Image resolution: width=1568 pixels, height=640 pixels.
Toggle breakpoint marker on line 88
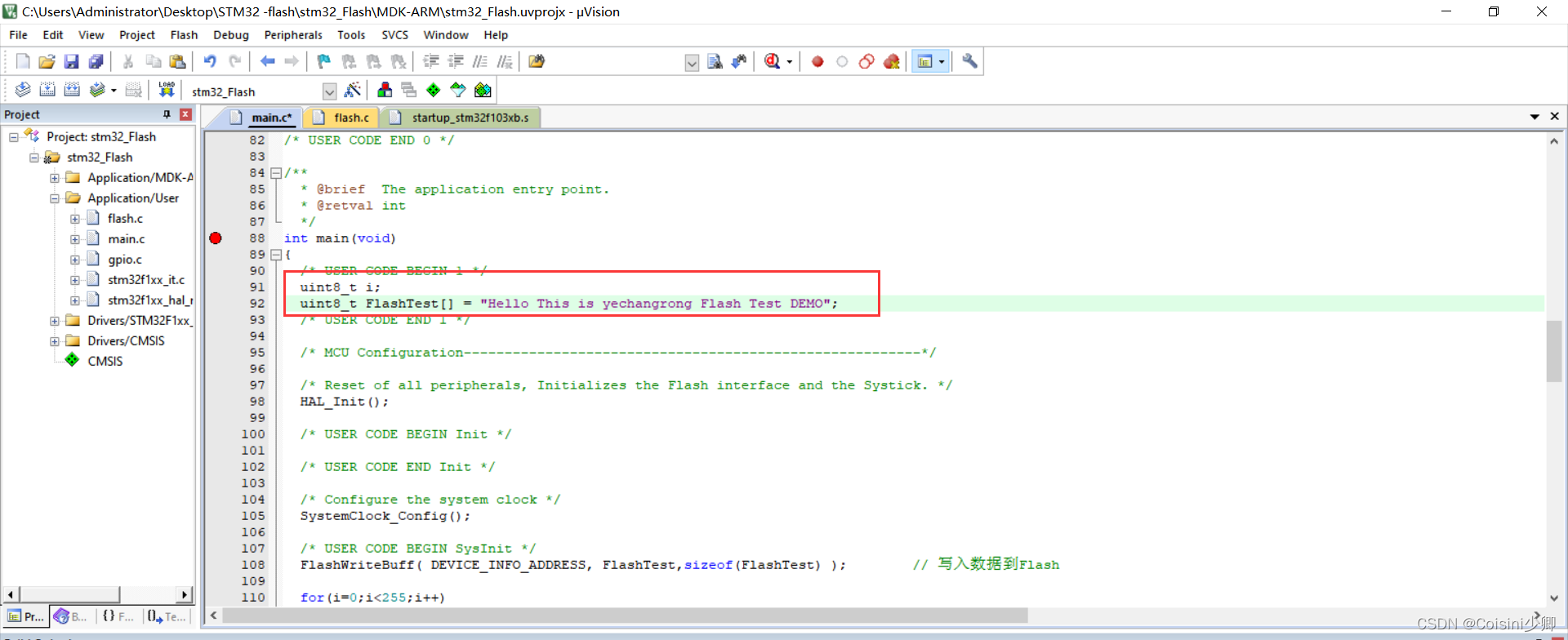[x=216, y=238]
